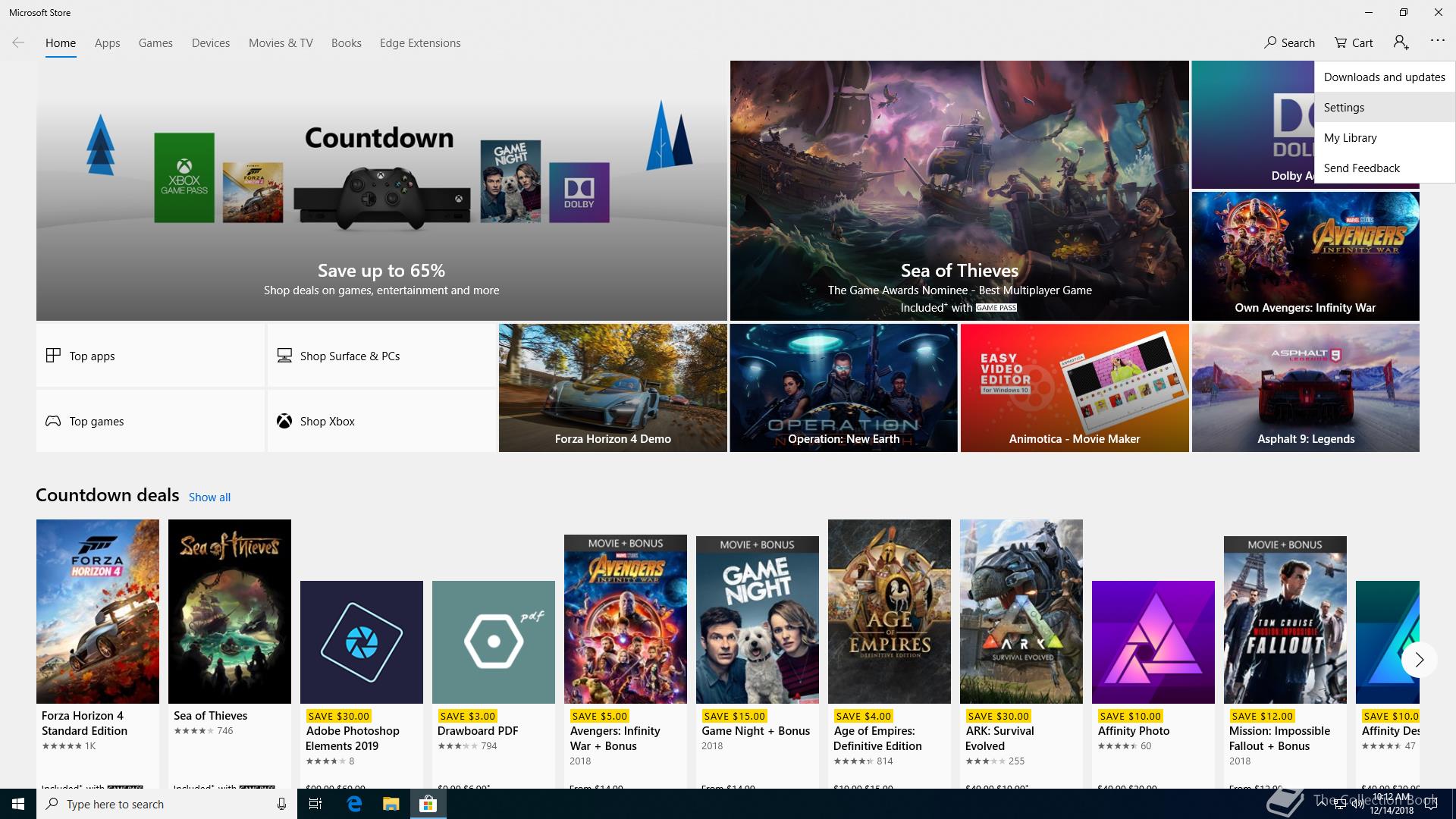Viewport: 1456px width, 819px height.
Task: Open the Own Avengers: Infinity War tile
Action: [1305, 256]
